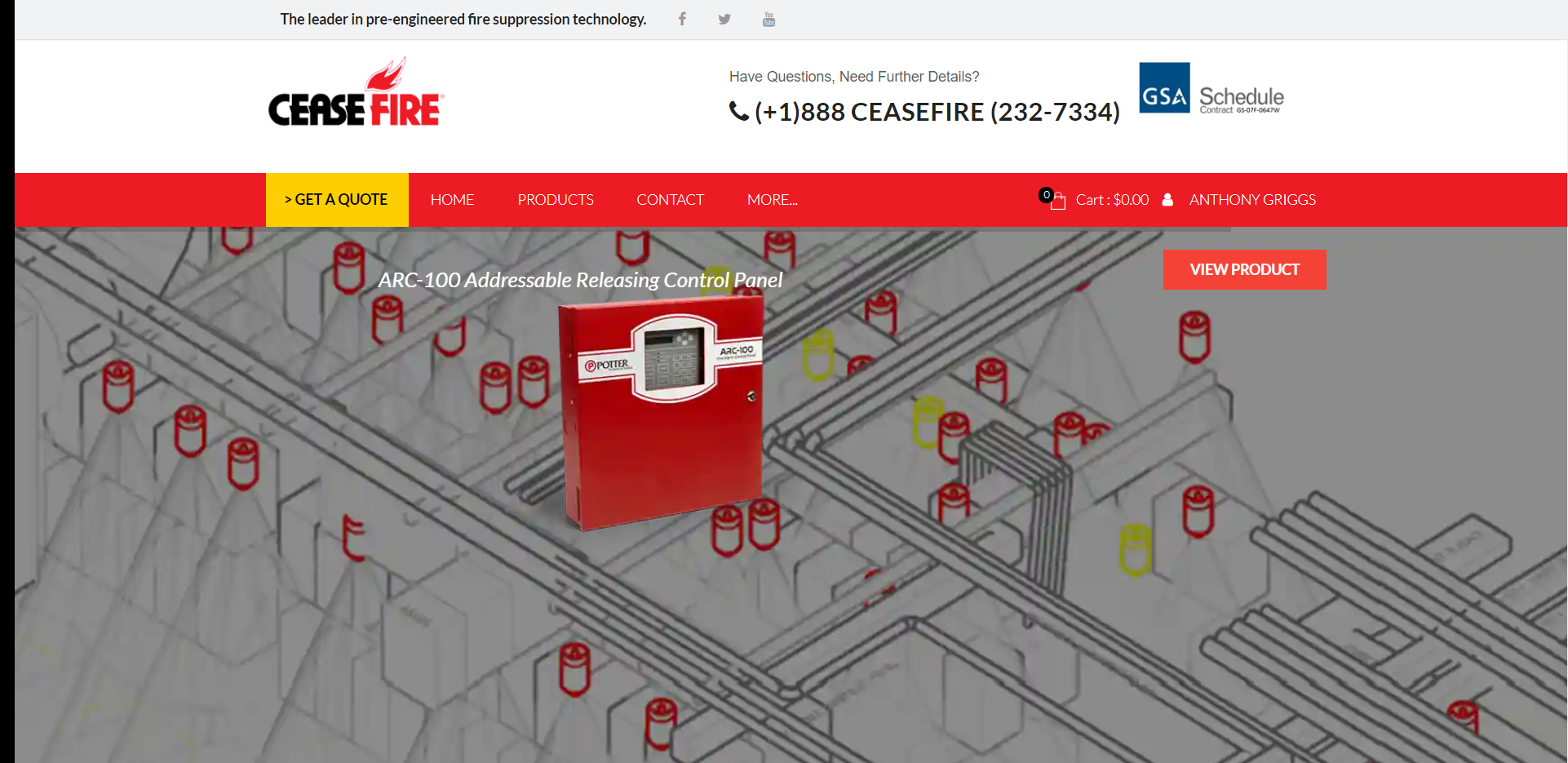This screenshot has height=763, width=1568.
Task: Click the (+1)888 CEASEFIRE phone number
Action: 937,112
